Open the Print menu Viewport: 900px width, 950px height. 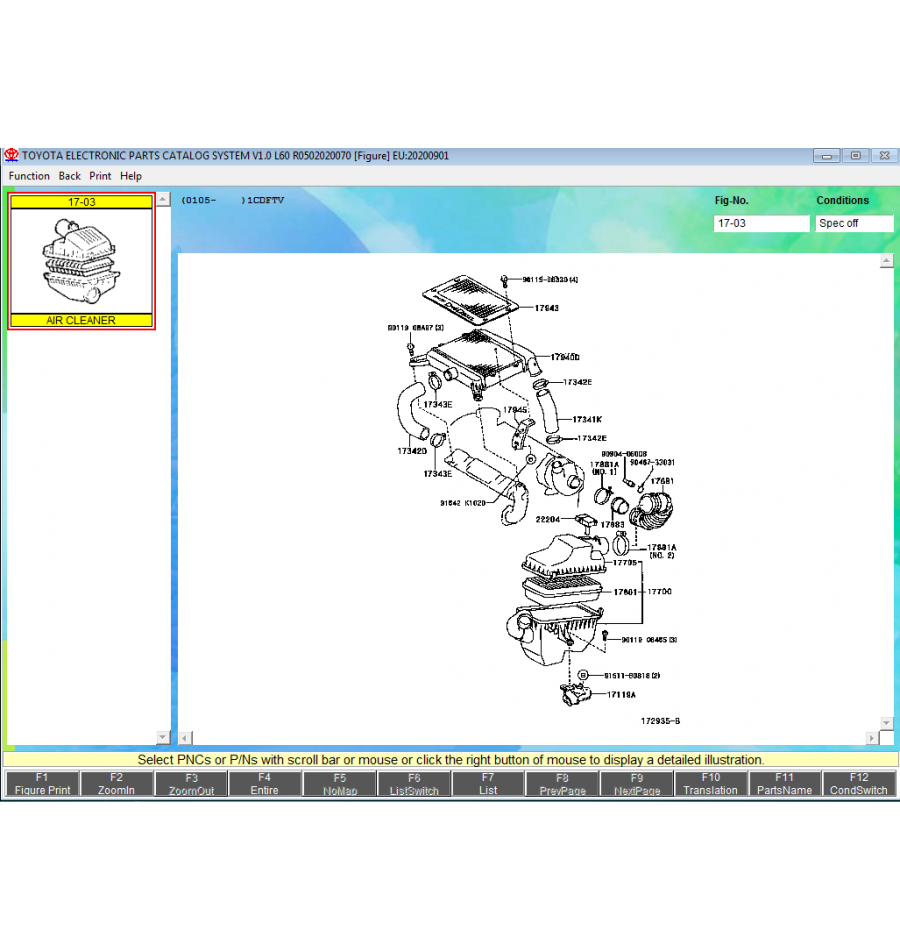click(100, 176)
